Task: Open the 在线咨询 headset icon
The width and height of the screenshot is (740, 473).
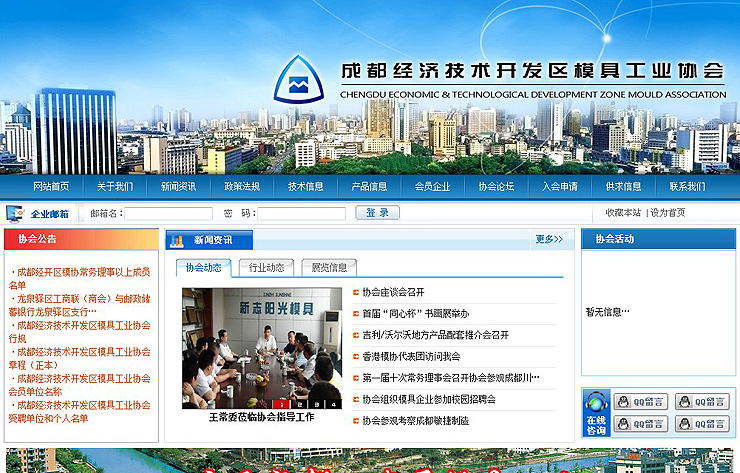Action: pos(596,413)
